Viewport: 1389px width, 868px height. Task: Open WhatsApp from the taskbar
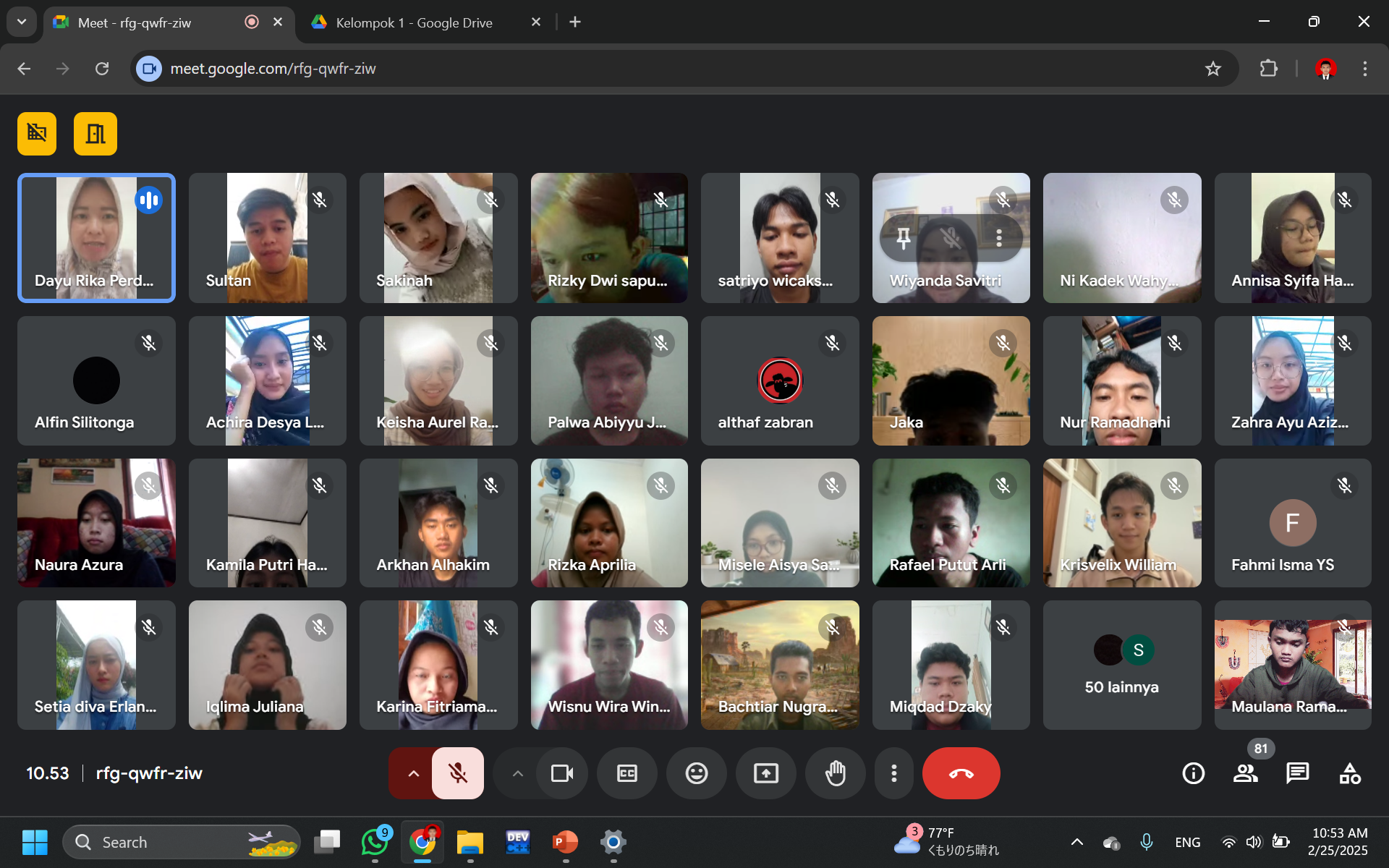[x=374, y=842]
